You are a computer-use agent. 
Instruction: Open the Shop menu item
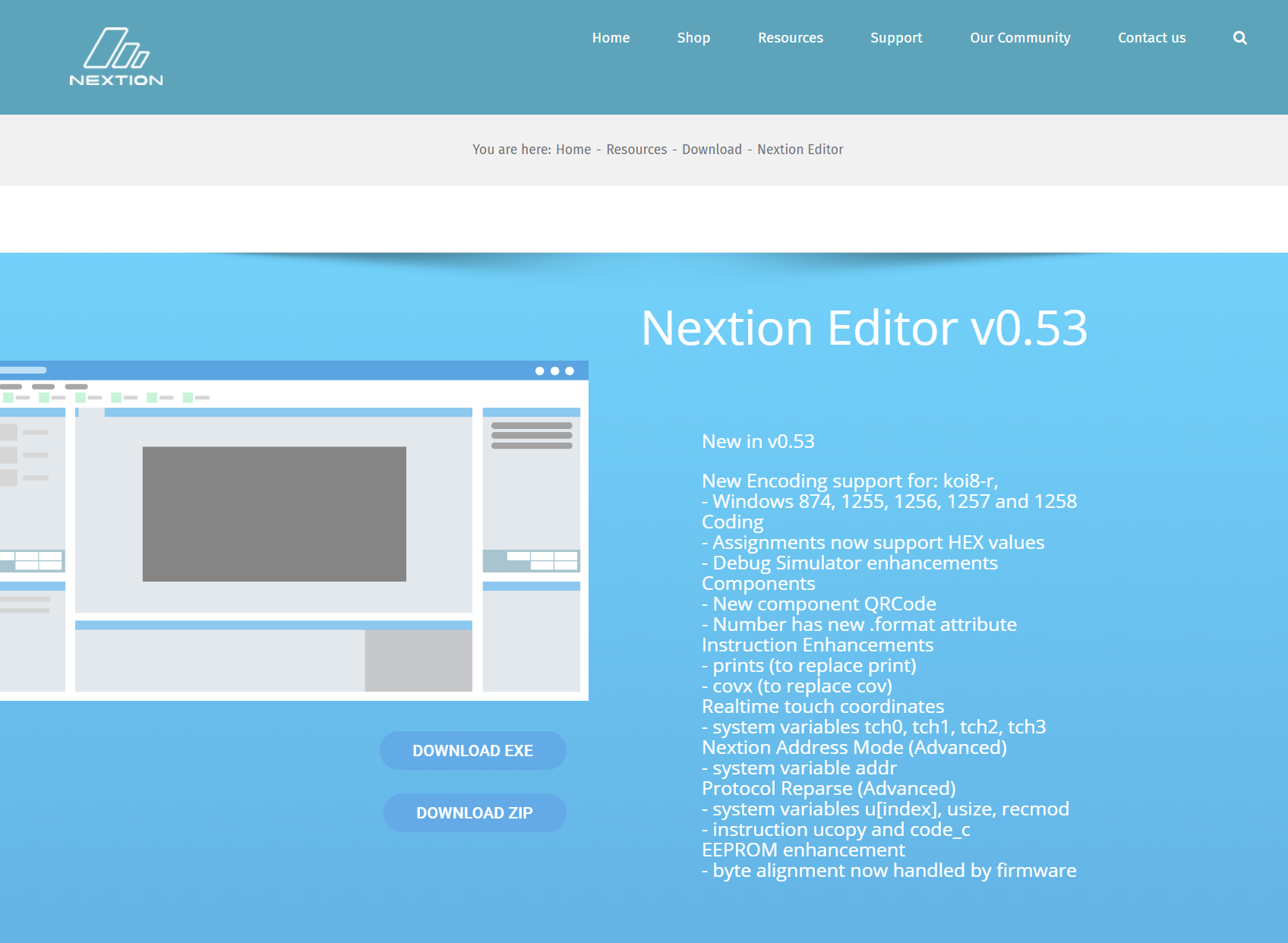(693, 38)
